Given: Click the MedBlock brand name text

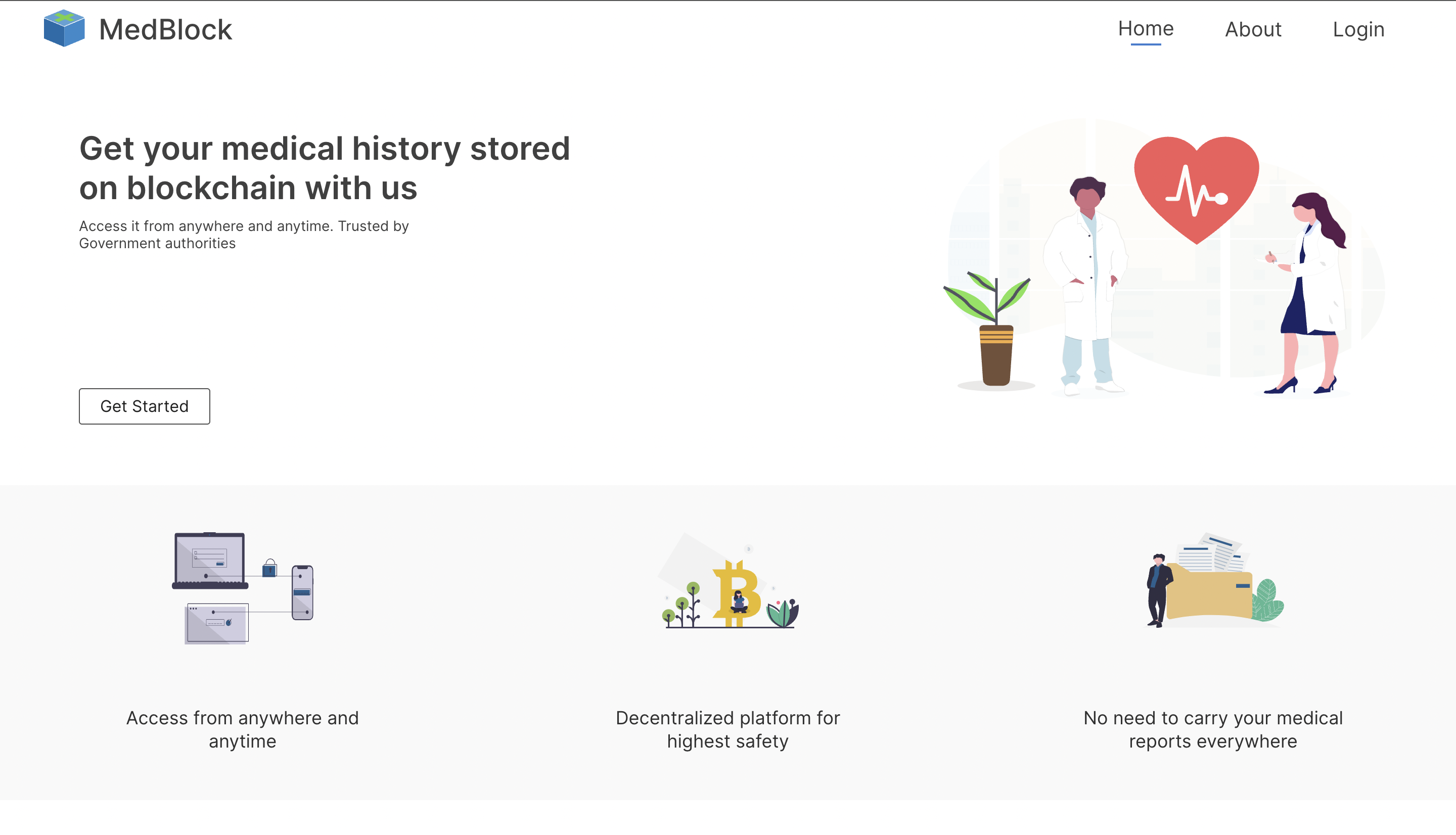Looking at the screenshot, I should tap(165, 30).
